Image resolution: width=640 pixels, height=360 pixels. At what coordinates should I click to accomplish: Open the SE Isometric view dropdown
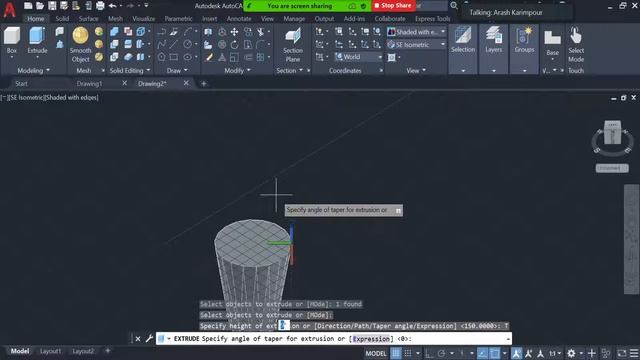pos(416,44)
